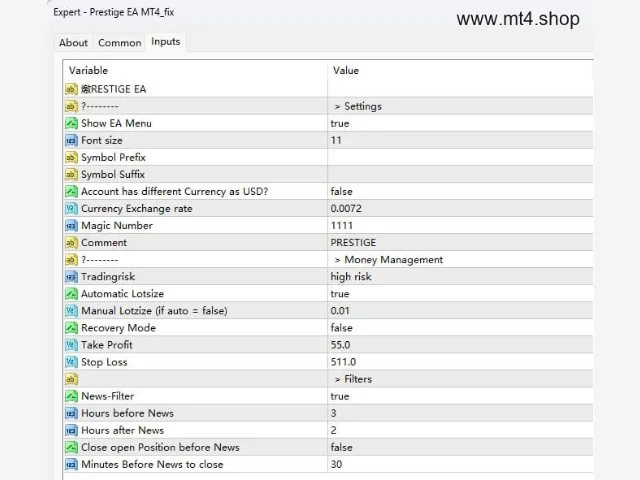Click the string icon in Money Management separator row
Screen dimensions: 640x480
point(71,260)
